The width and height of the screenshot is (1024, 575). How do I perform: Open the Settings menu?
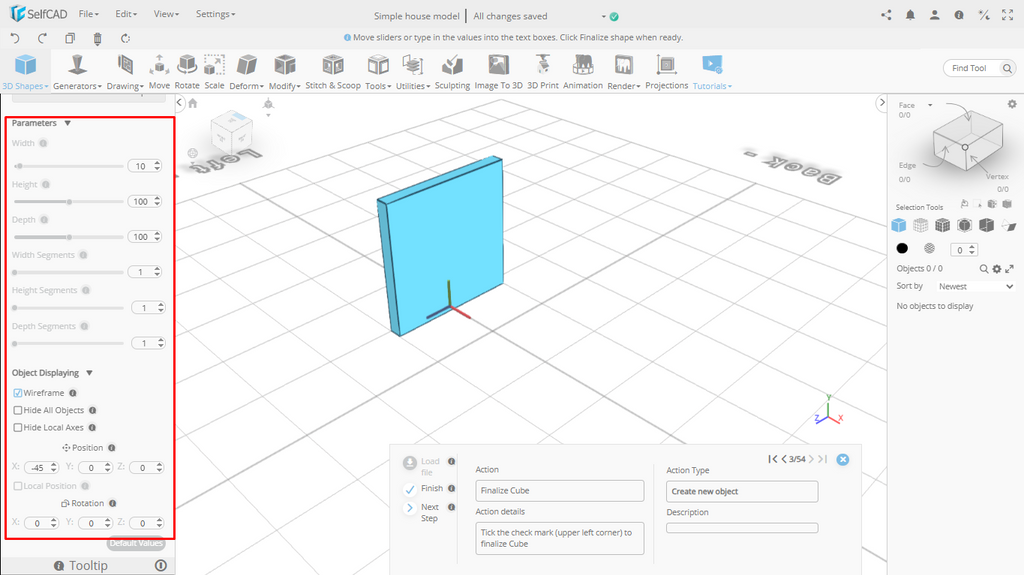tap(215, 15)
